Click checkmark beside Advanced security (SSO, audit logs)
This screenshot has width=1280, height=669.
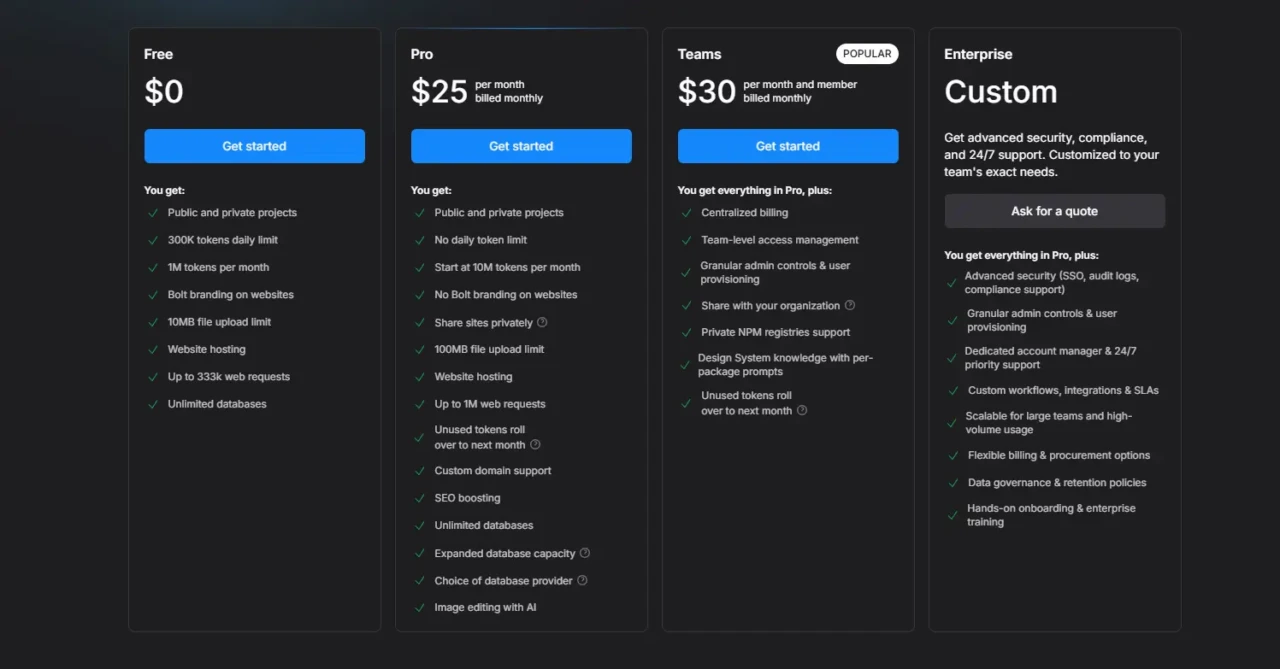pyautogui.click(x=952, y=283)
